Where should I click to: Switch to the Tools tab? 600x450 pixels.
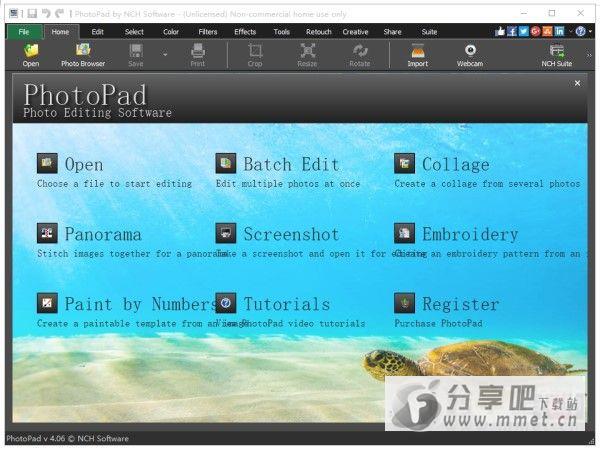click(x=282, y=32)
